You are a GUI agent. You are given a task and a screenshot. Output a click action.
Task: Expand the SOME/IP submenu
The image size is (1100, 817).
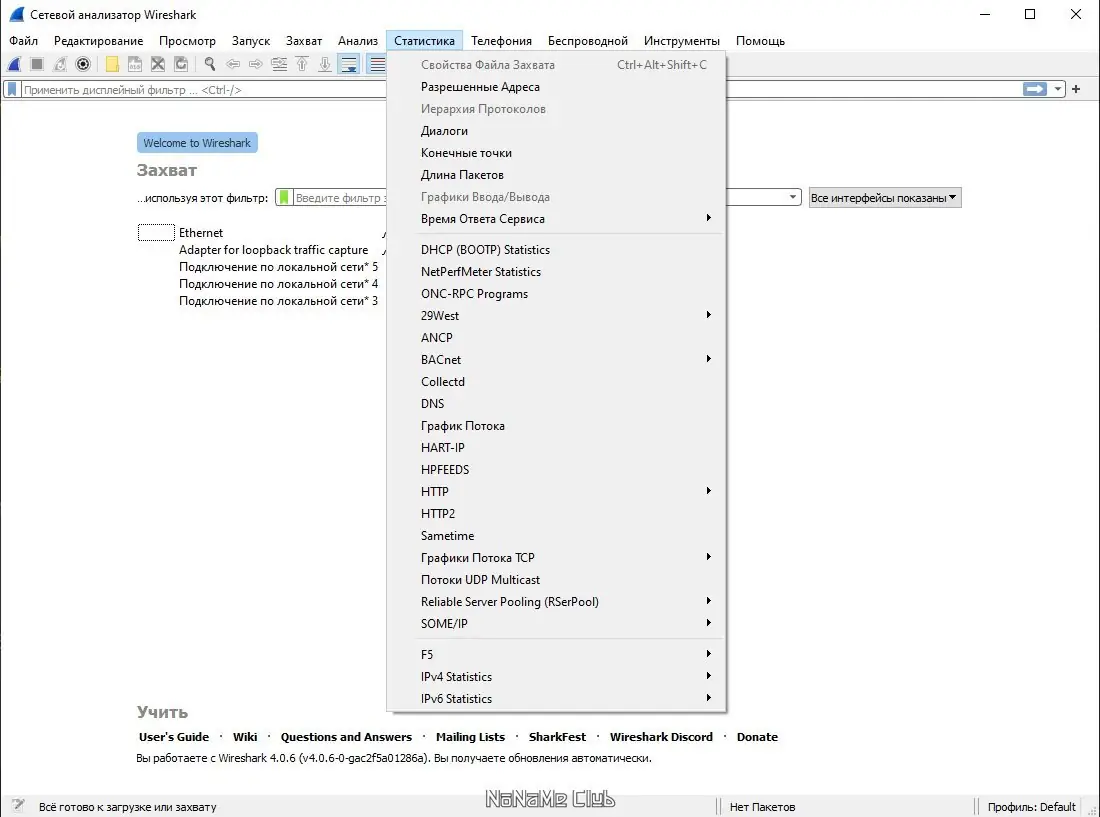point(556,623)
